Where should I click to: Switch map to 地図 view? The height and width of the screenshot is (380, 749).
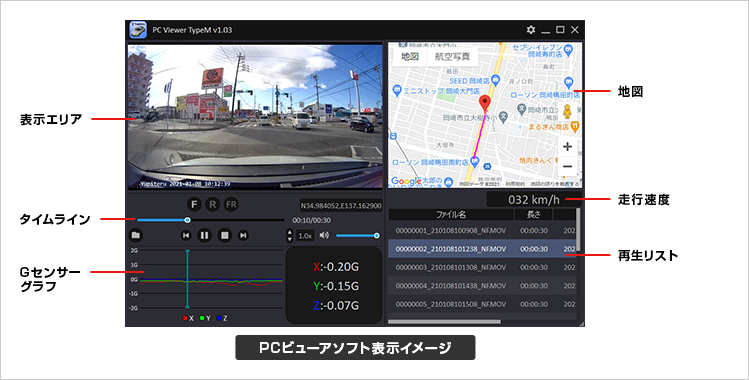410,56
